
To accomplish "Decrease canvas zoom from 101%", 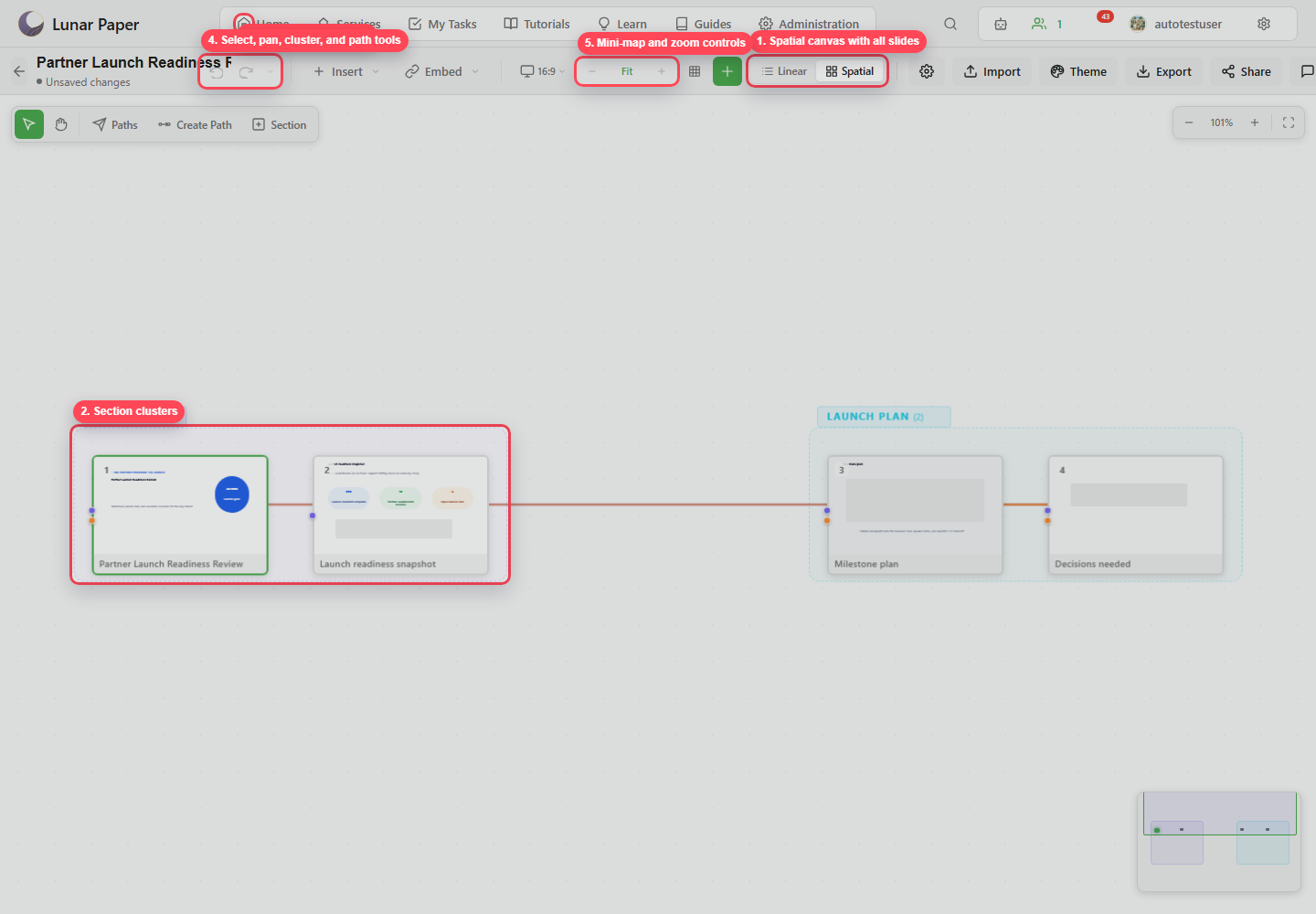I will click(1189, 122).
